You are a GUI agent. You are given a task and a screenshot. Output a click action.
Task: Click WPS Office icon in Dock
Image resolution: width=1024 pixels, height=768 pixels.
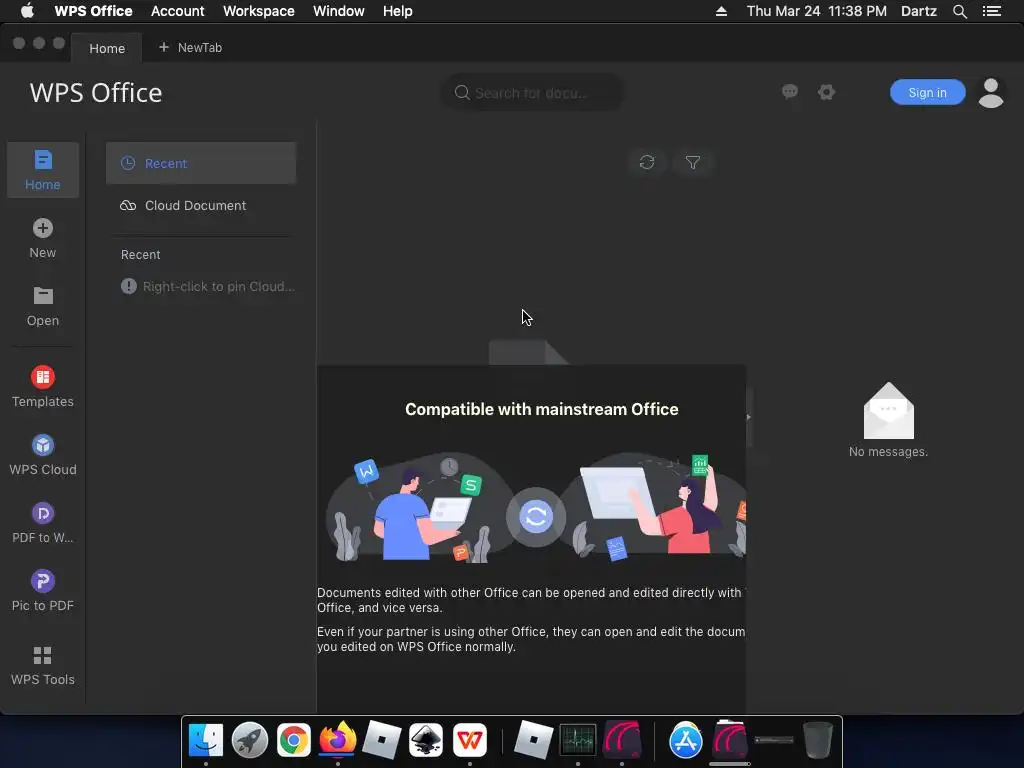pos(470,740)
